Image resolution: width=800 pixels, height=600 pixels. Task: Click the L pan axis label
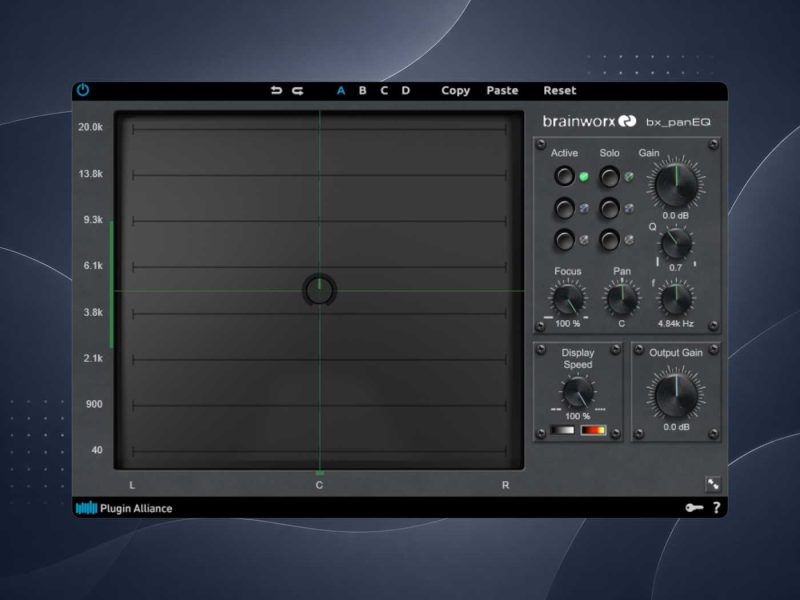pyautogui.click(x=132, y=485)
